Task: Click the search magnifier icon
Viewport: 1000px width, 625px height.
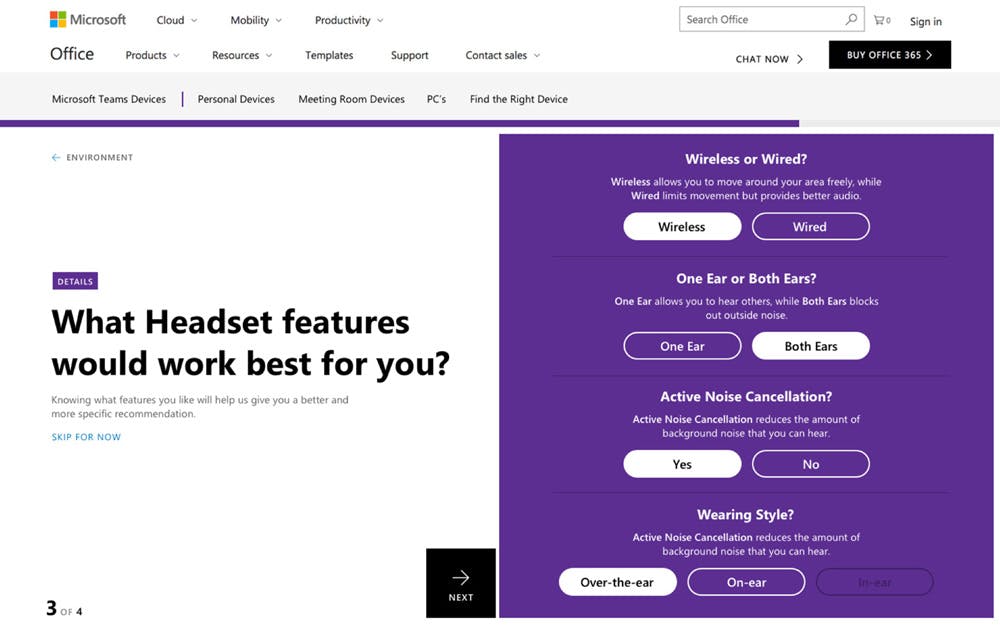Action: coord(851,19)
